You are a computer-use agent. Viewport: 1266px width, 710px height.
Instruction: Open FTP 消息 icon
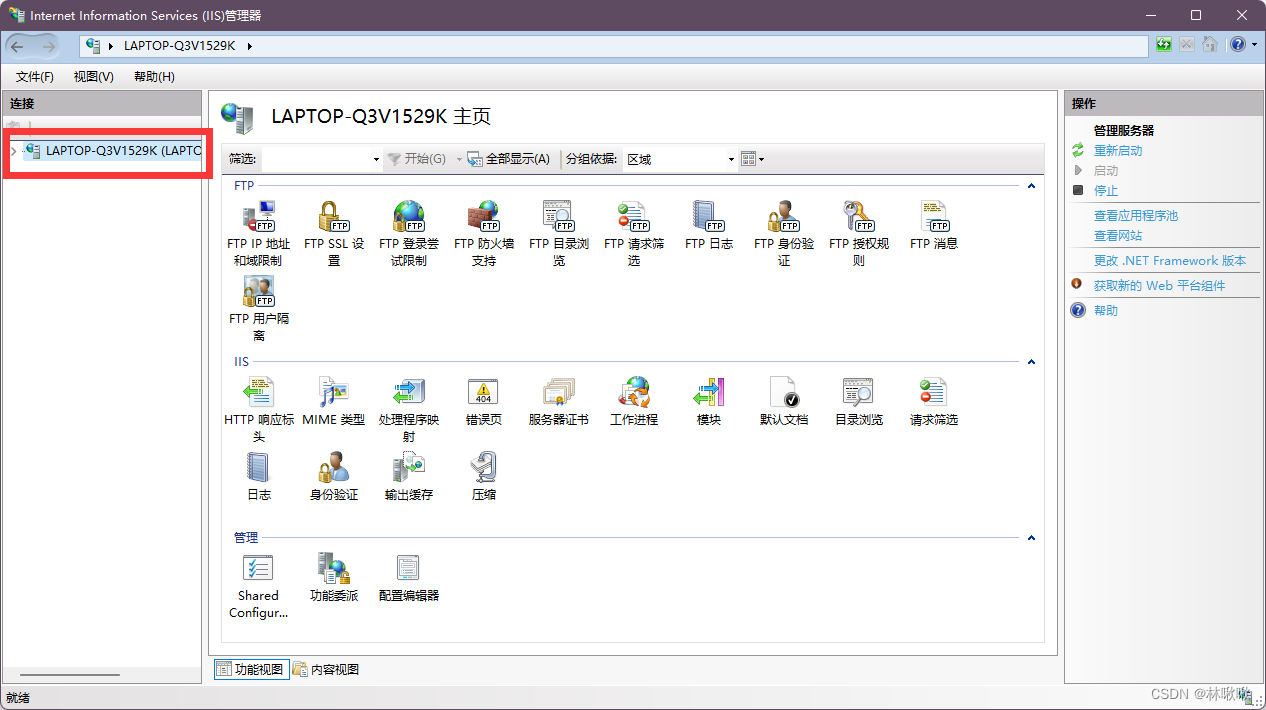tap(933, 224)
